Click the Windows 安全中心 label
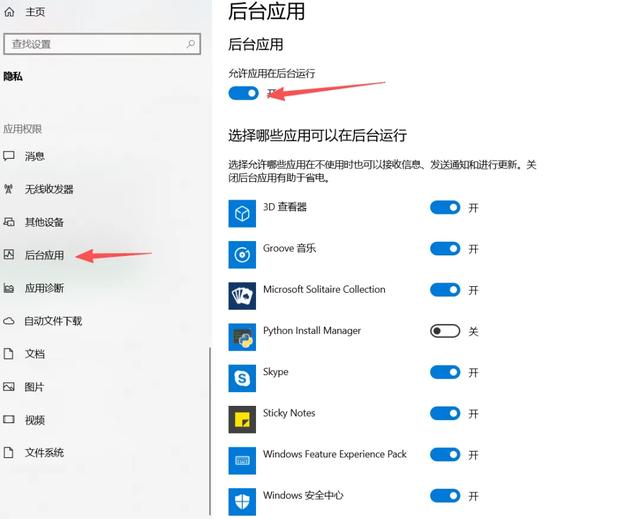The width and height of the screenshot is (640, 519). click(x=303, y=495)
